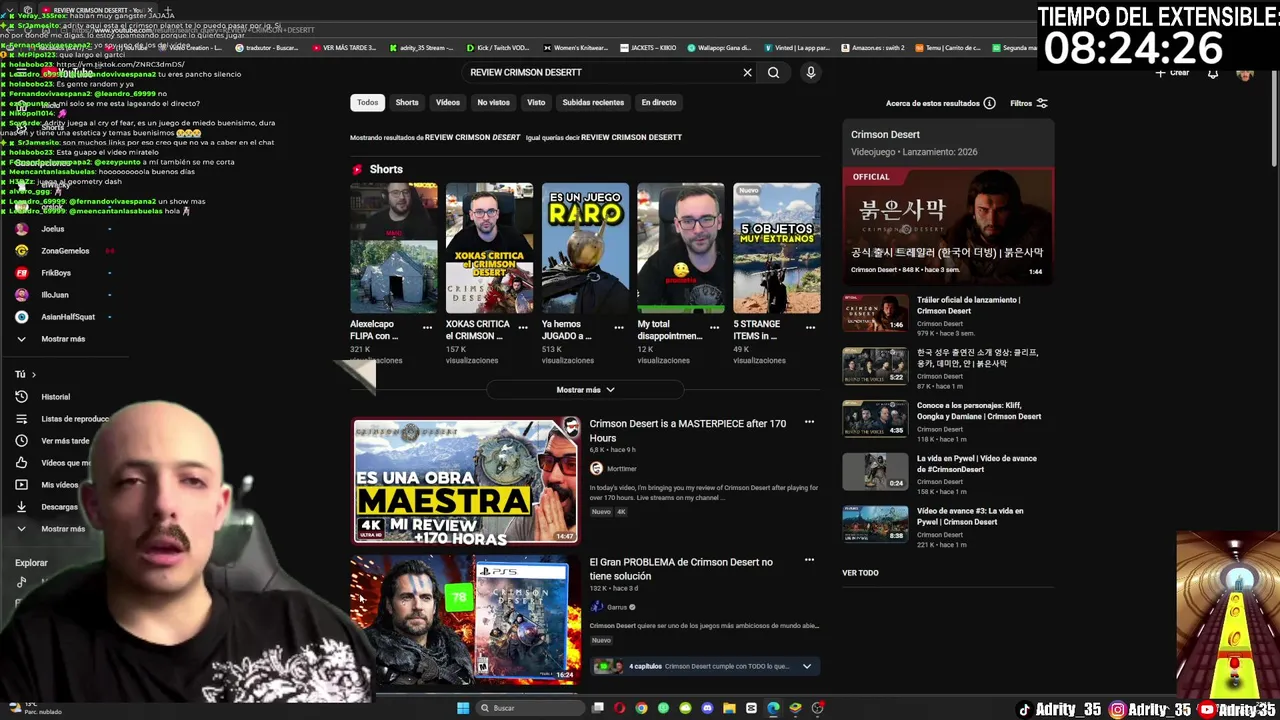
Task: Start voice search with the microphone icon
Action: click(x=811, y=72)
